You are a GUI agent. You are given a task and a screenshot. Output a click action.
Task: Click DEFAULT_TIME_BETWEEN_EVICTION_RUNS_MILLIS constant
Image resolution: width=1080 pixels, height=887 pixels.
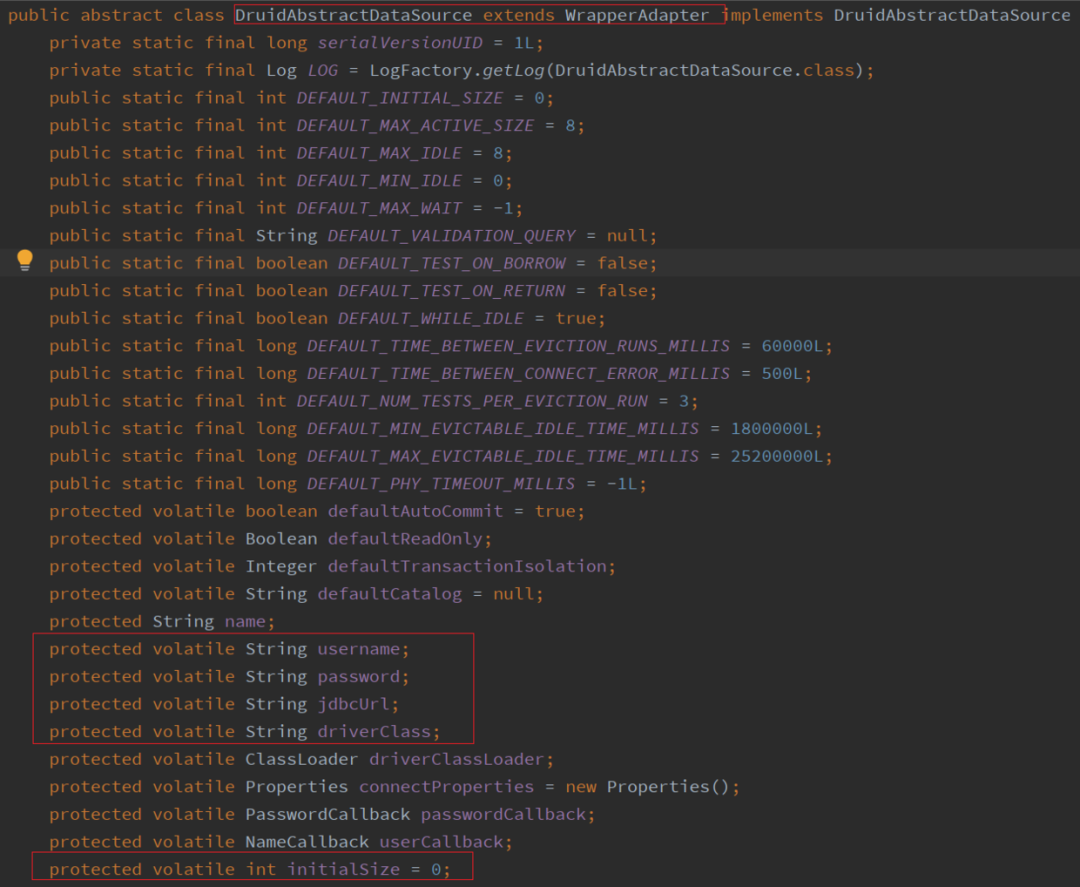coord(518,346)
